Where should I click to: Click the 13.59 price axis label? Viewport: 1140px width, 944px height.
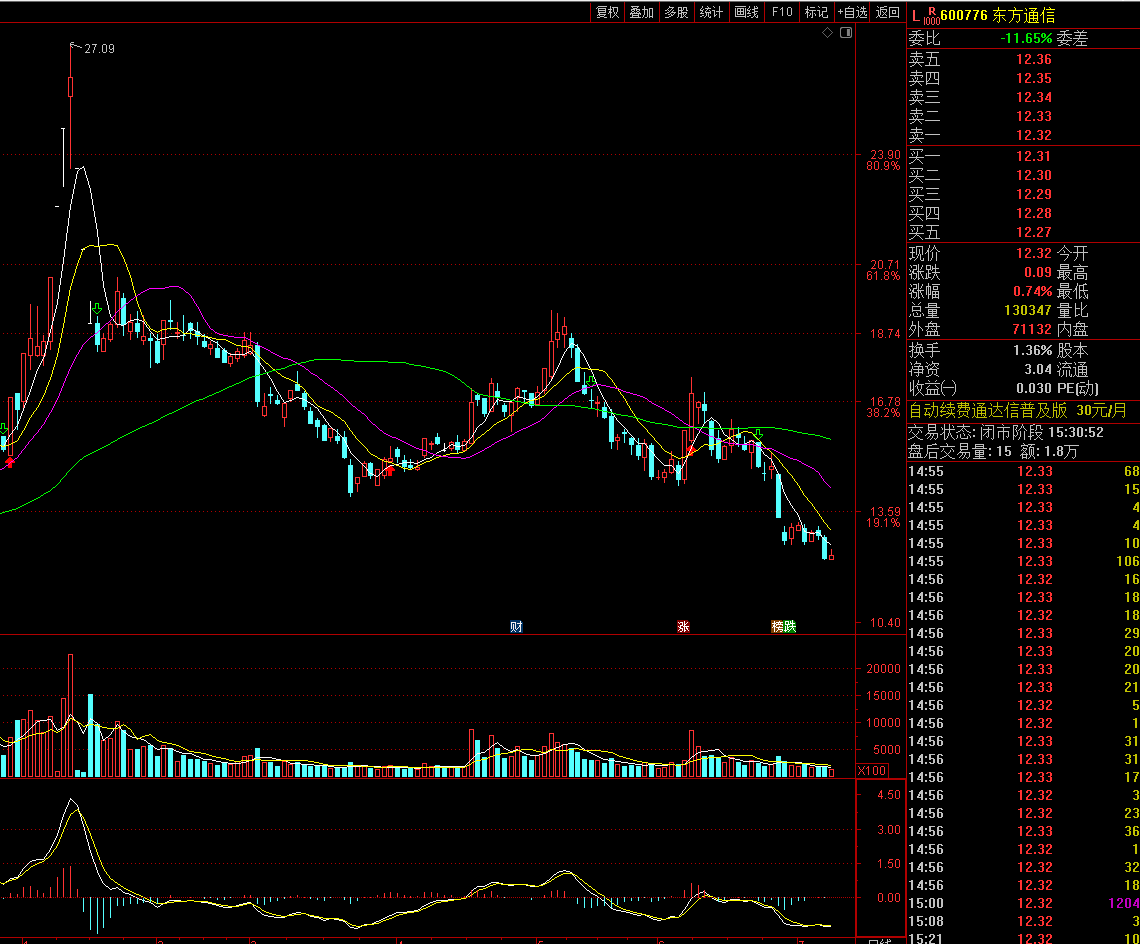point(885,512)
